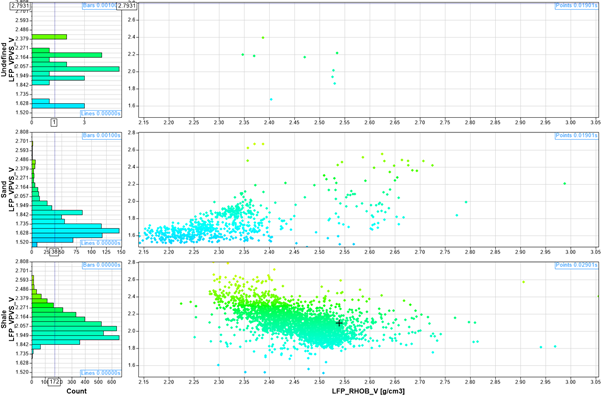Click the Count axis title
This screenshot has height=398, width=607.
[77, 391]
